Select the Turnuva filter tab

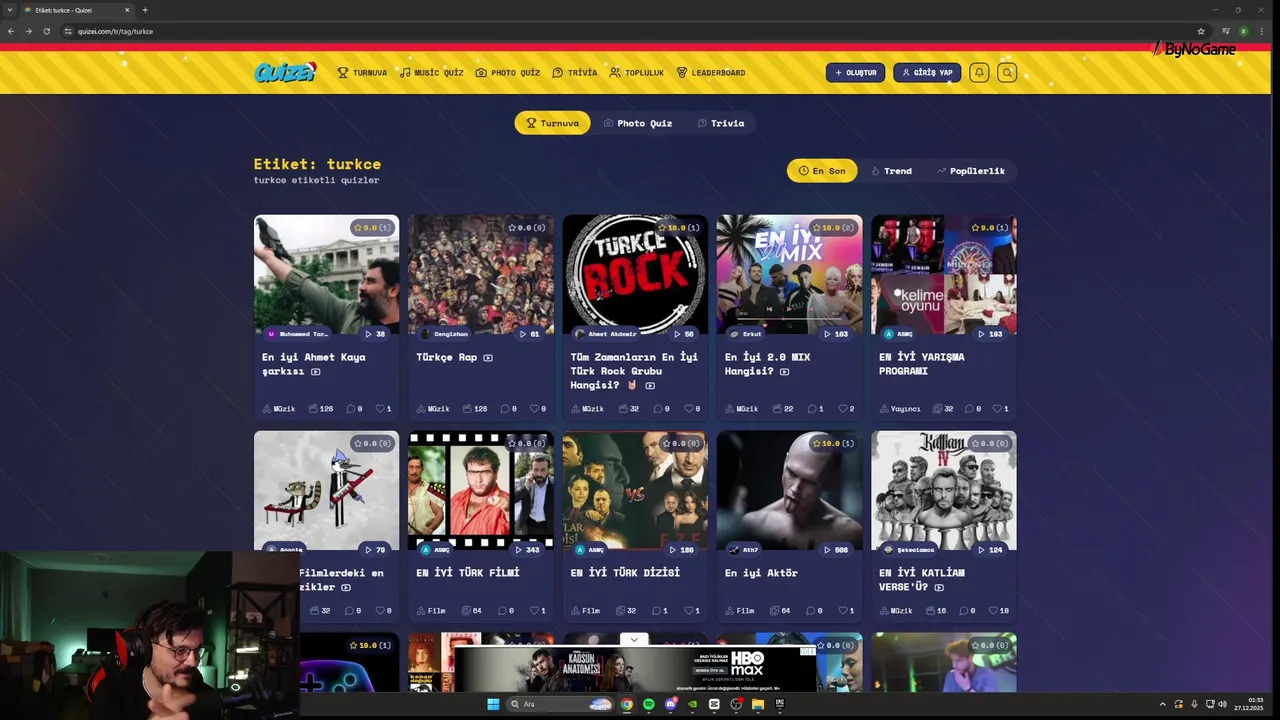pyautogui.click(x=552, y=123)
